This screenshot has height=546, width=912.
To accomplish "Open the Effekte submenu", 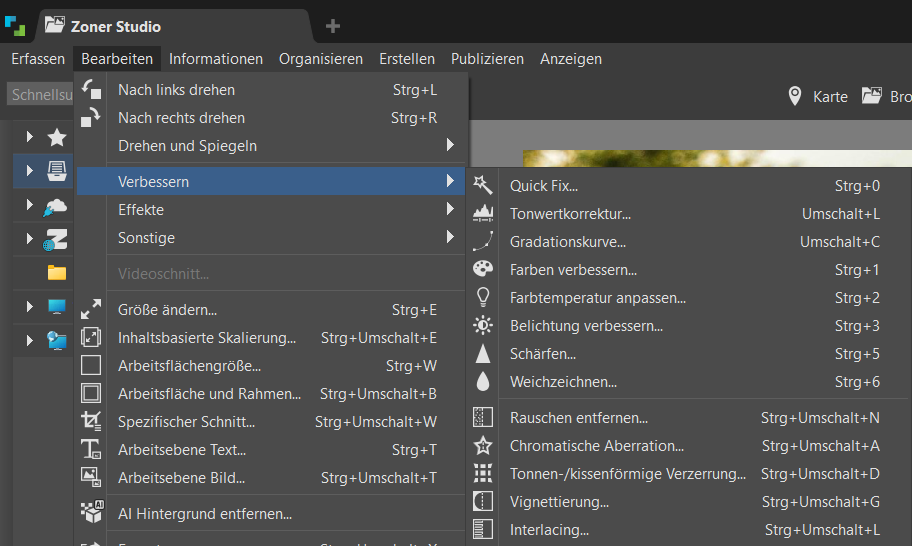I will click(x=272, y=209).
